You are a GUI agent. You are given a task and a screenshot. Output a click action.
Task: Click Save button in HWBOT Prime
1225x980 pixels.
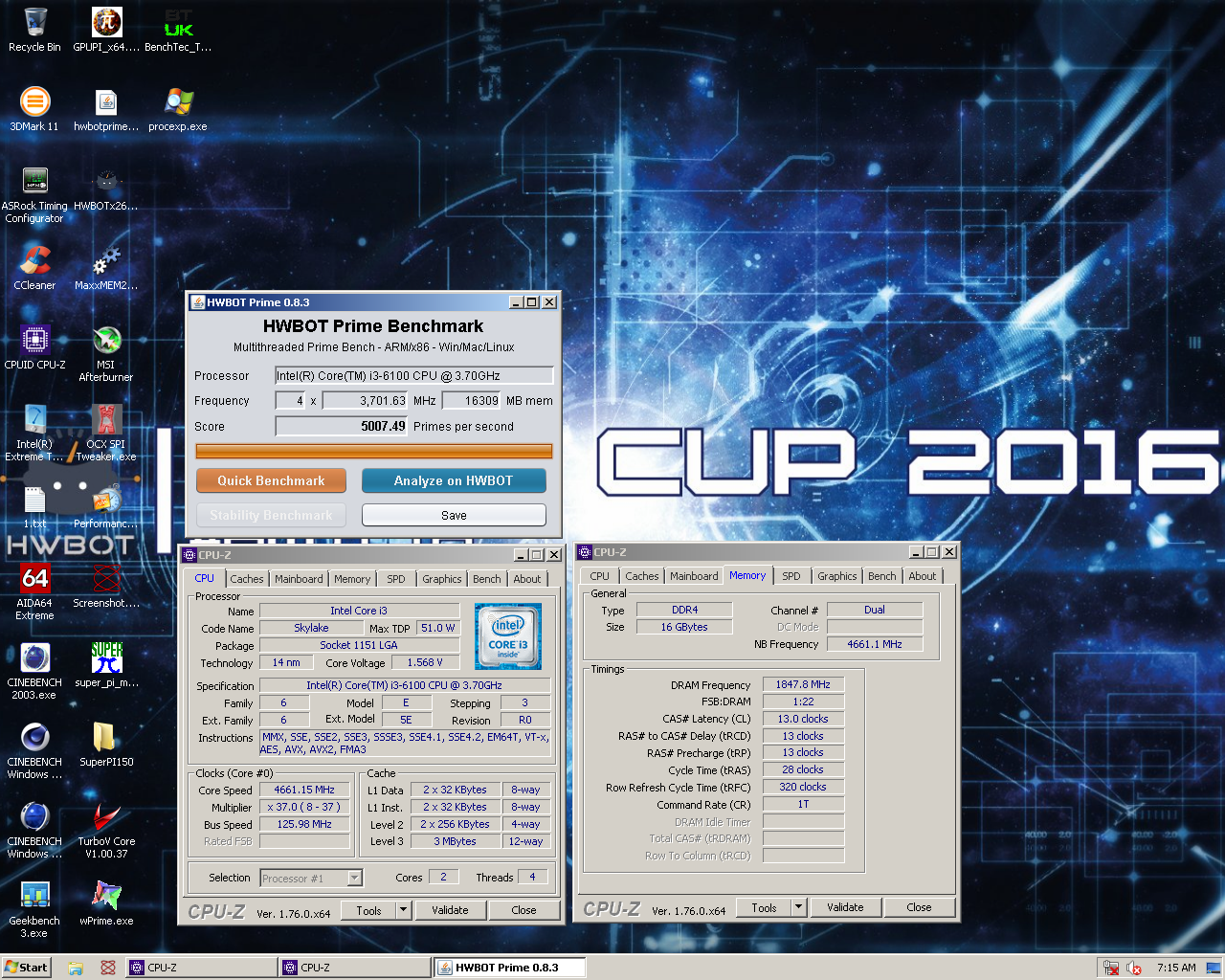[454, 515]
